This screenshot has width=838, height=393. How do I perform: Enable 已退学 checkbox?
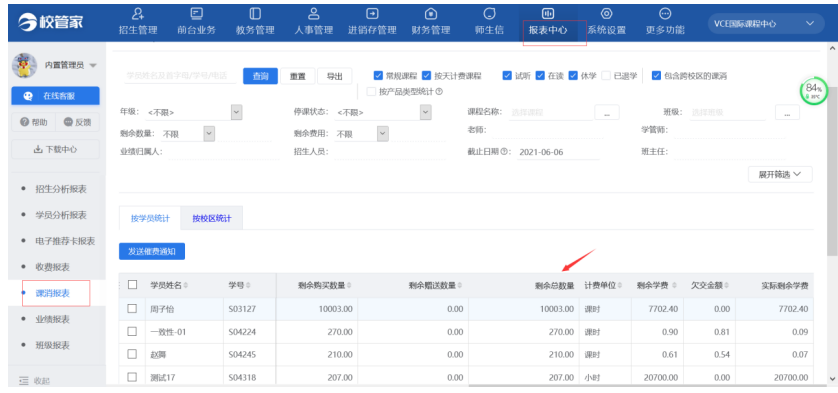(606, 75)
